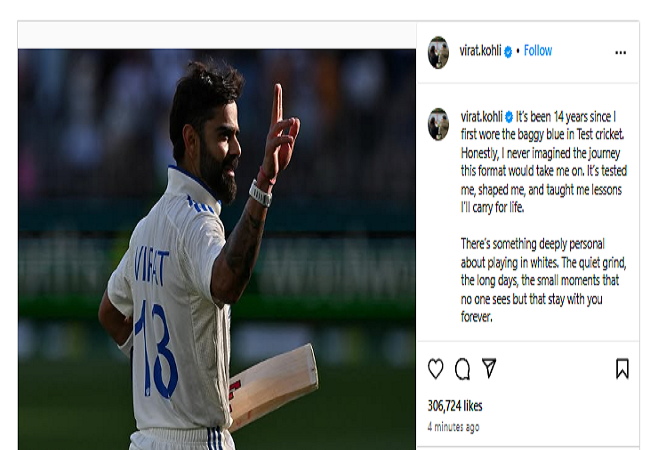This screenshot has height=450, width=650.
Task: Like the post with the heart icon
Action: pos(435,368)
